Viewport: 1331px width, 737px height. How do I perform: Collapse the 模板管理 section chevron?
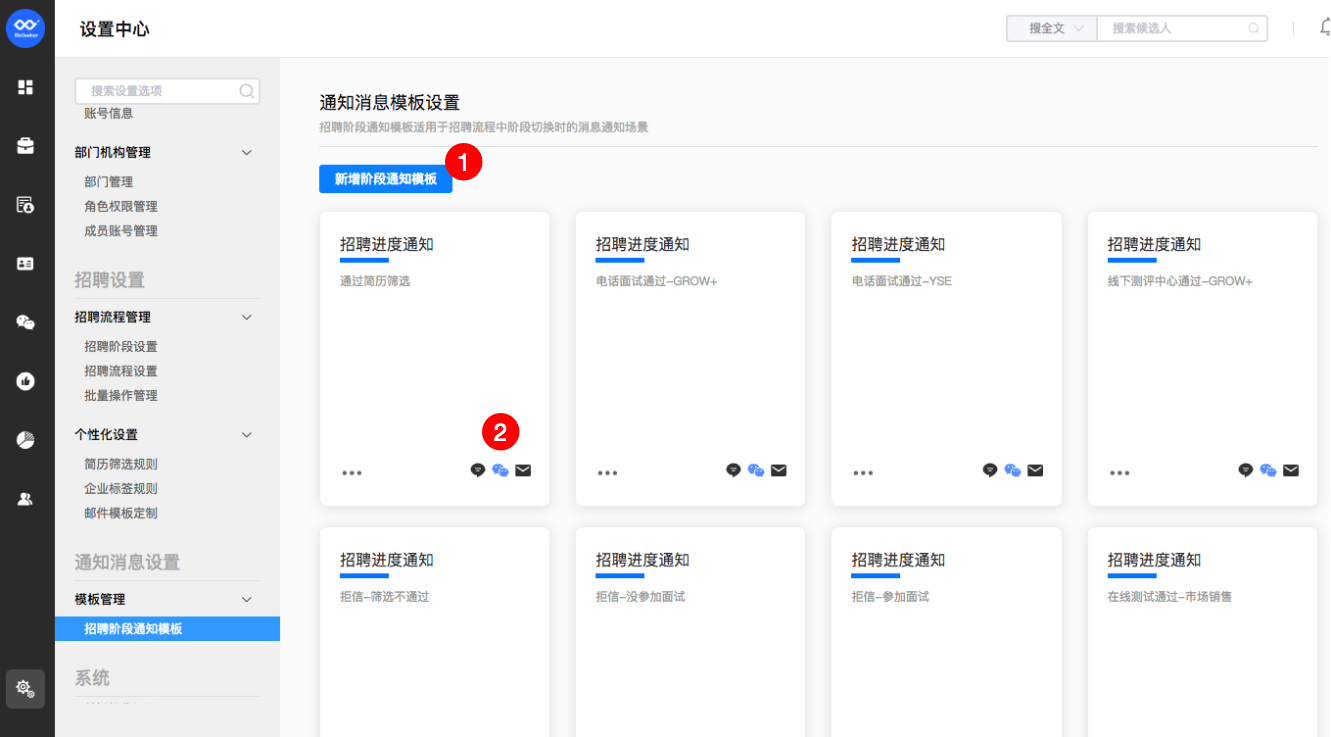[x=247, y=599]
